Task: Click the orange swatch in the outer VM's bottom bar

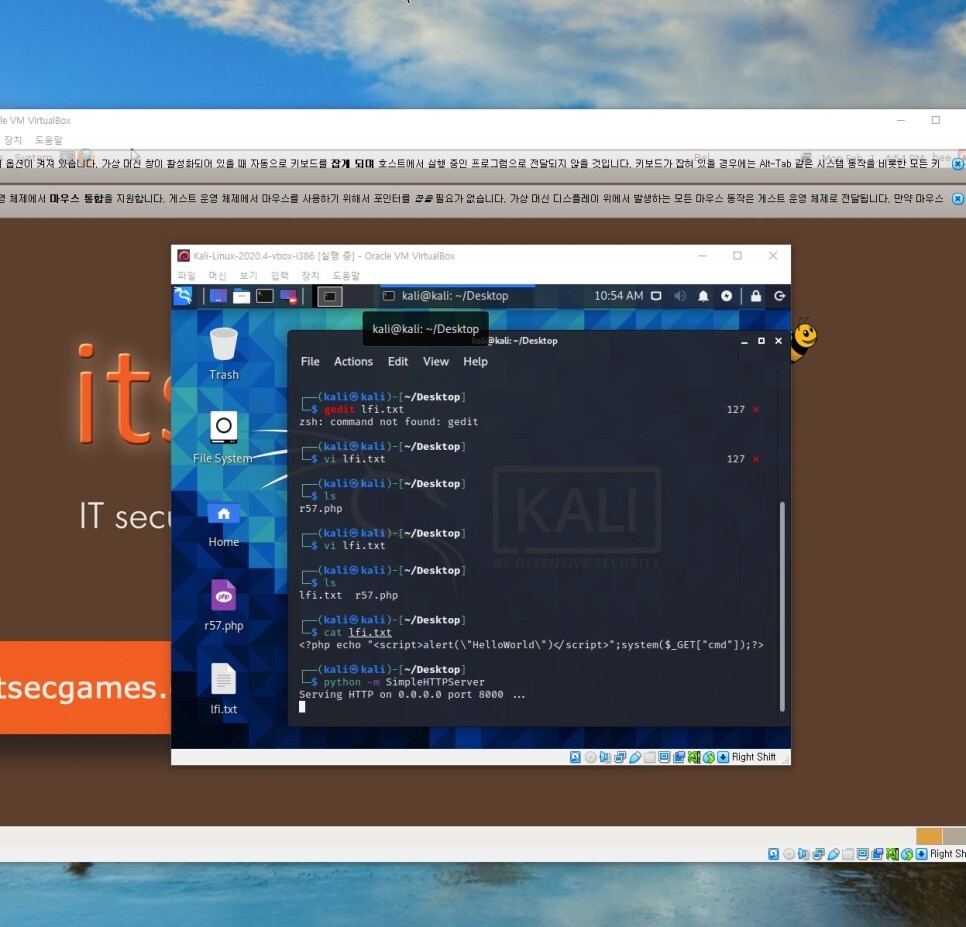Action: pyautogui.click(x=929, y=836)
